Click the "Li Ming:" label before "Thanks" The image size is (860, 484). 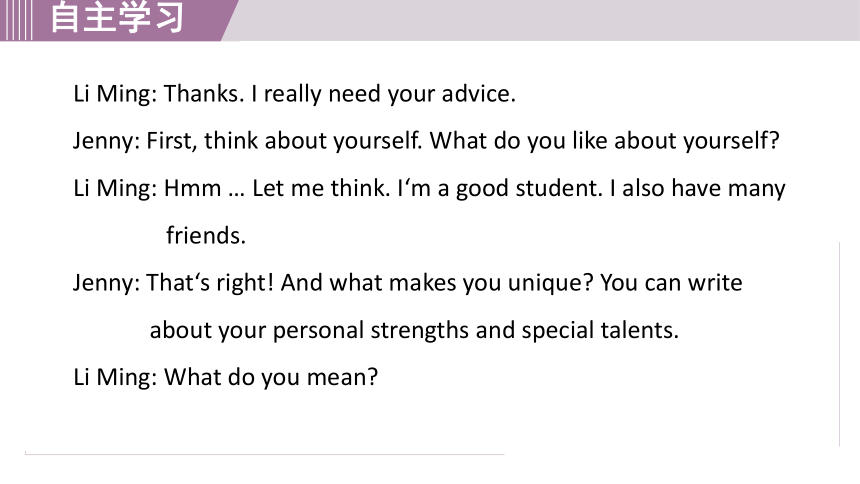115,94
